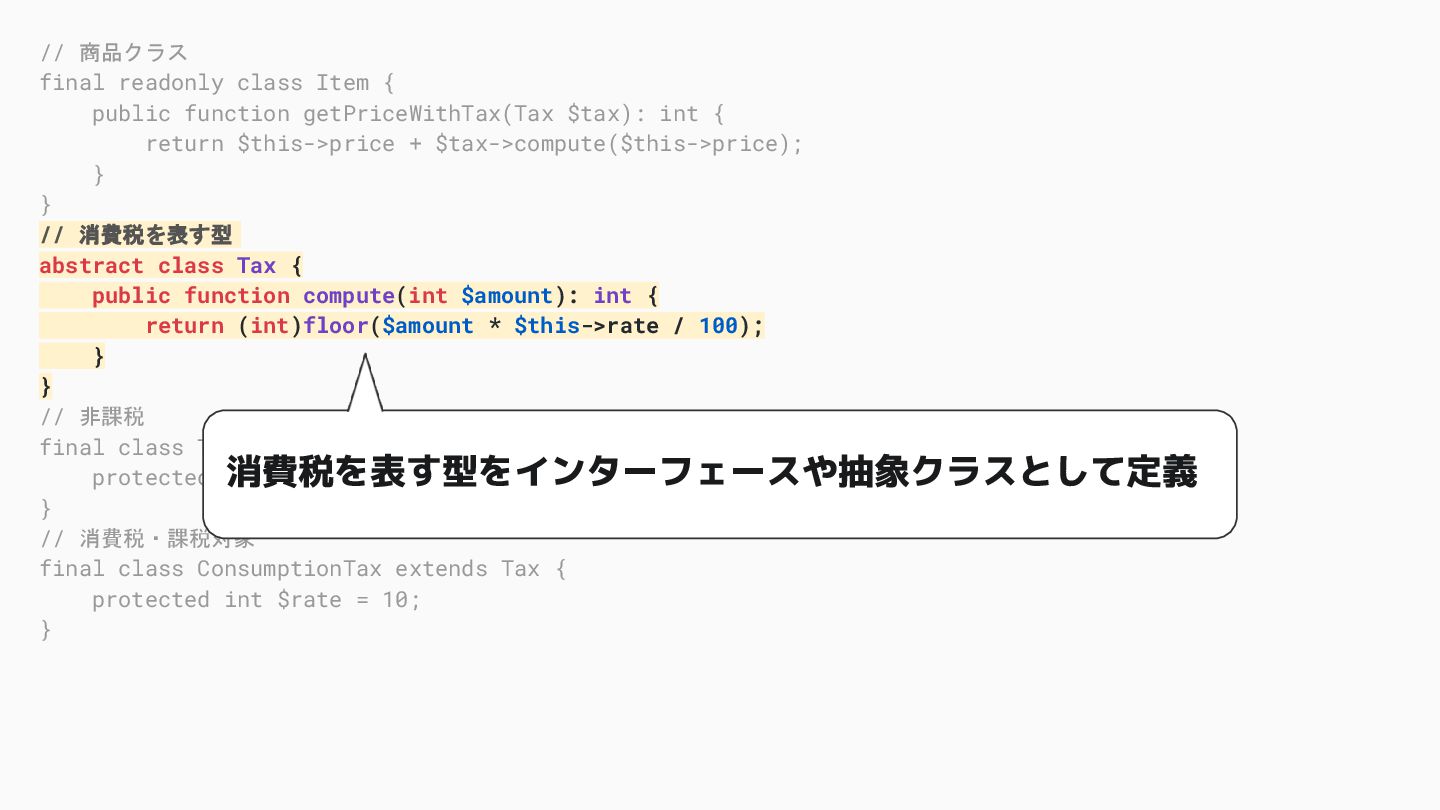
Task: Click the red 'public function' keywords in Tax class
Action: coord(191,296)
